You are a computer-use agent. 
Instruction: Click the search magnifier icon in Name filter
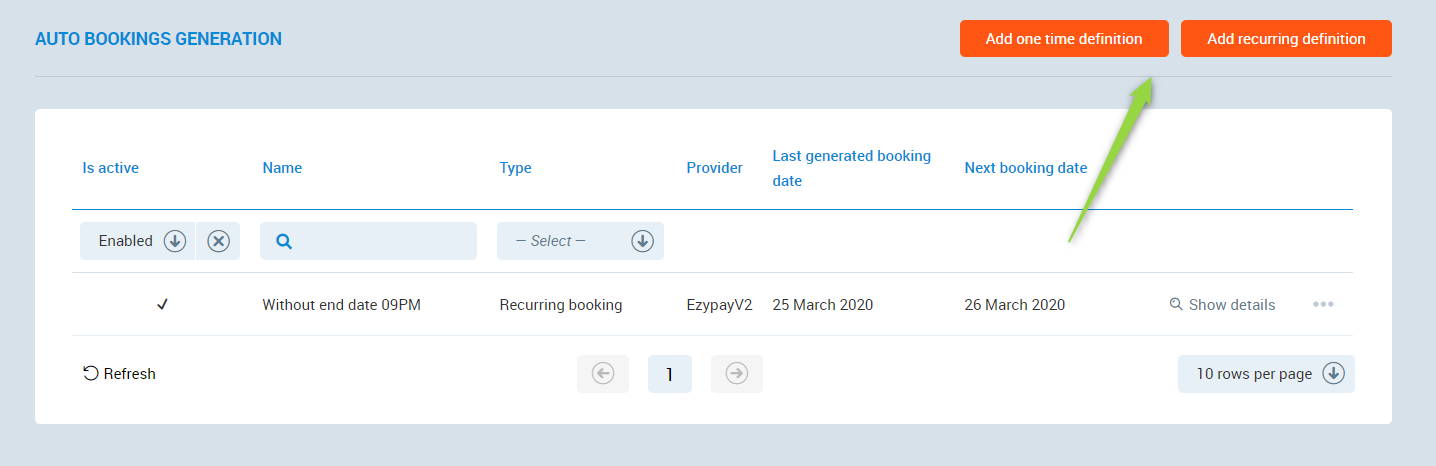pyautogui.click(x=284, y=241)
